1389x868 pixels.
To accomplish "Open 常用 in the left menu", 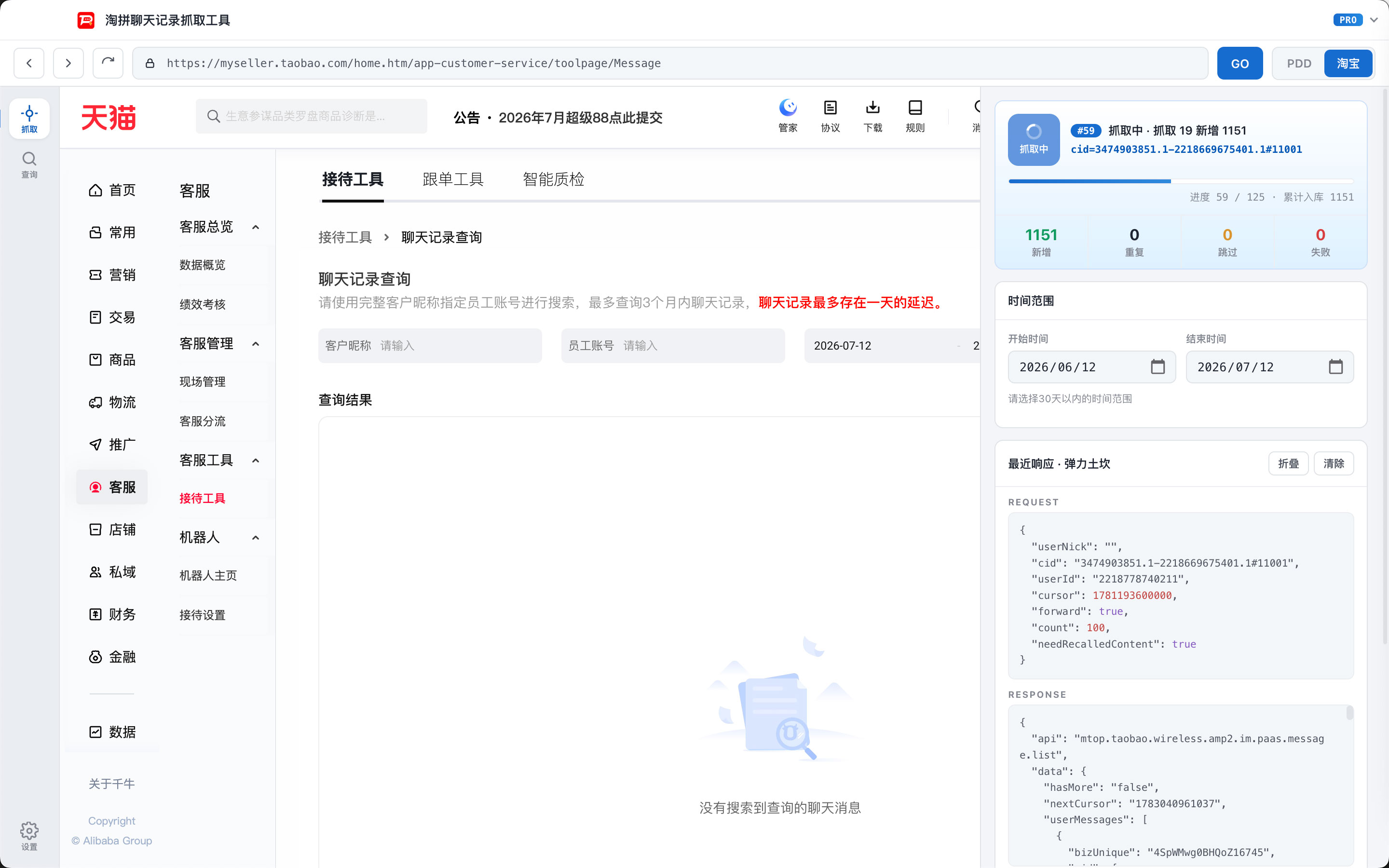I will [112, 232].
